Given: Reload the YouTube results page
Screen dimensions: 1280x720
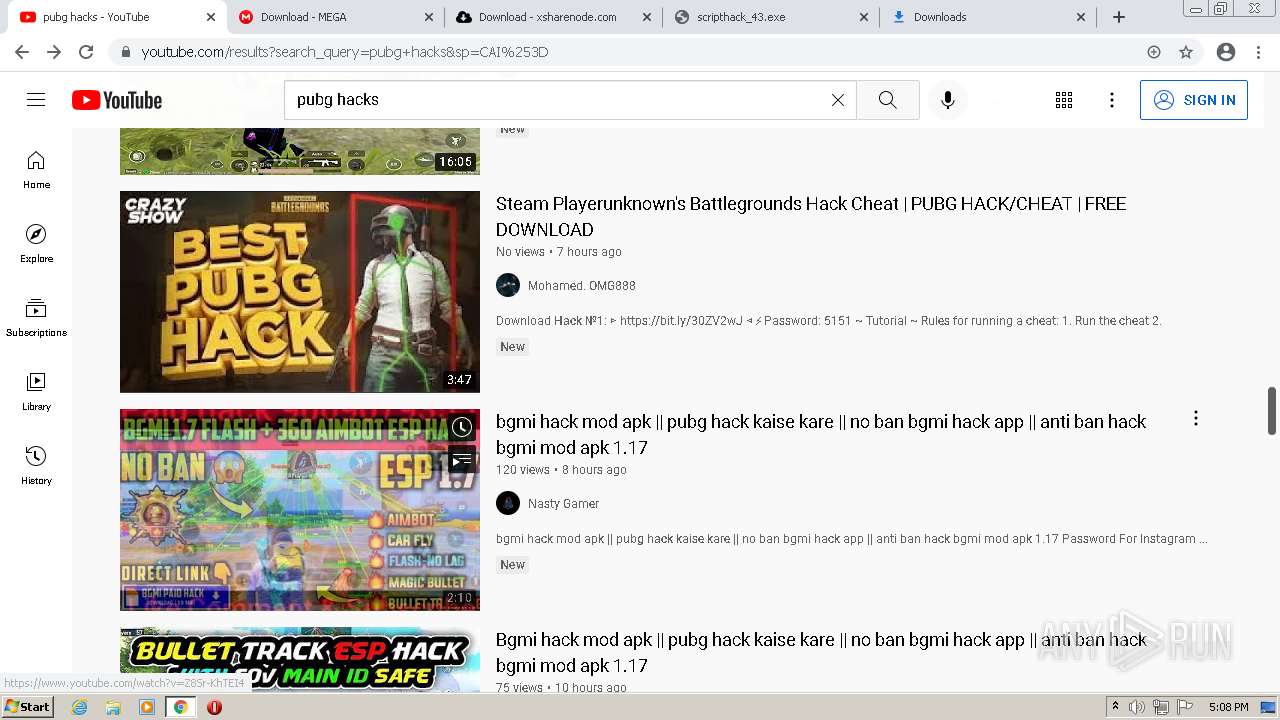Looking at the screenshot, I should (86, 52).
